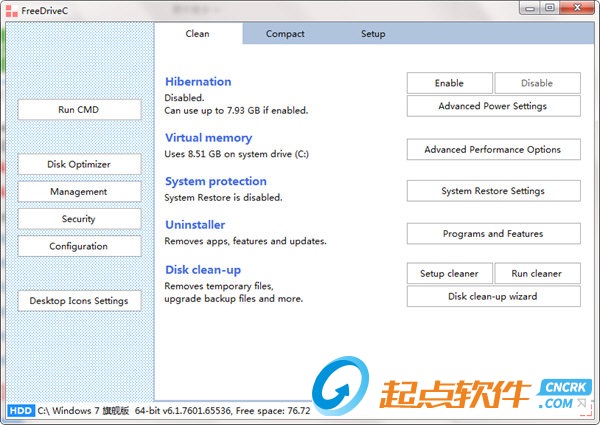Screen dimensions: 600x425
Task: Enable hibernation with the Enable button
Action: [450, 83]
